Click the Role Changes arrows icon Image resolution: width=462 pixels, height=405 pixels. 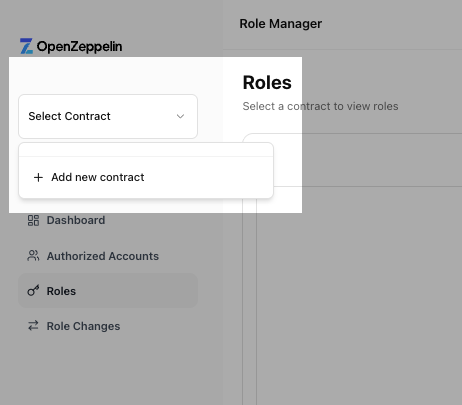coord(33,325)
